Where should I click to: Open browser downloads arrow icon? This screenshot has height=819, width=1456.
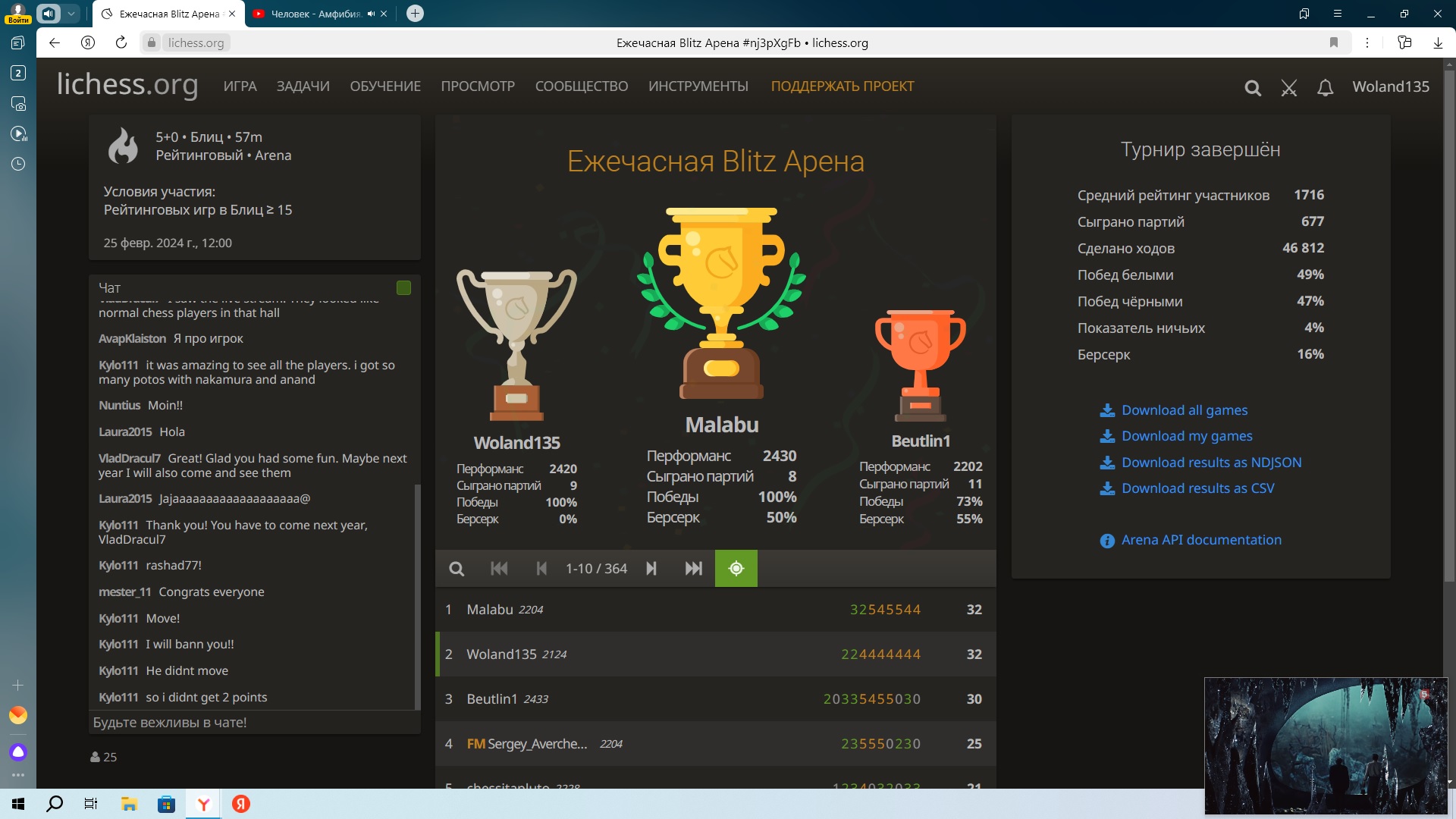point(1438,42)
